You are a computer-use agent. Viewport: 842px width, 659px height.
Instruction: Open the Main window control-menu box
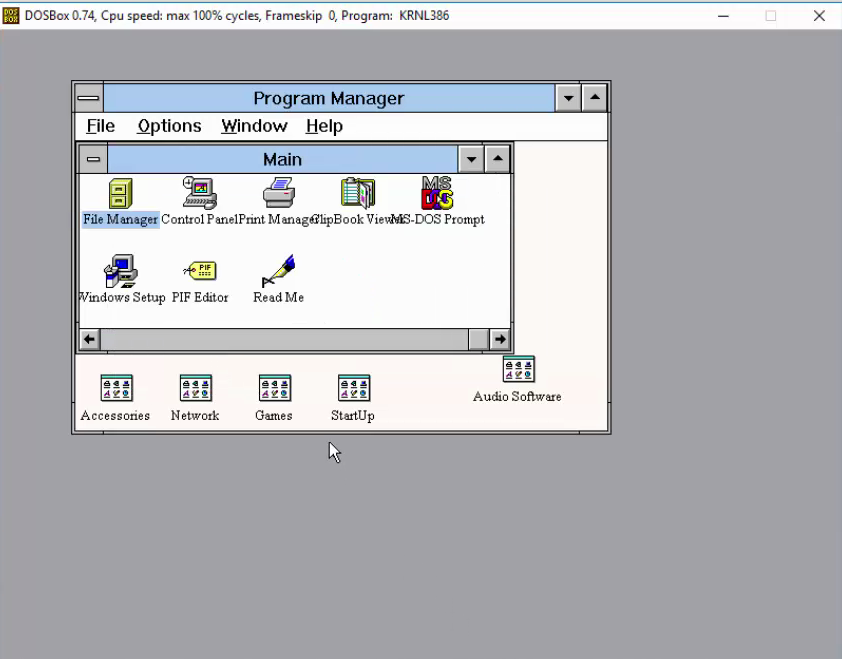click(93, 158)
